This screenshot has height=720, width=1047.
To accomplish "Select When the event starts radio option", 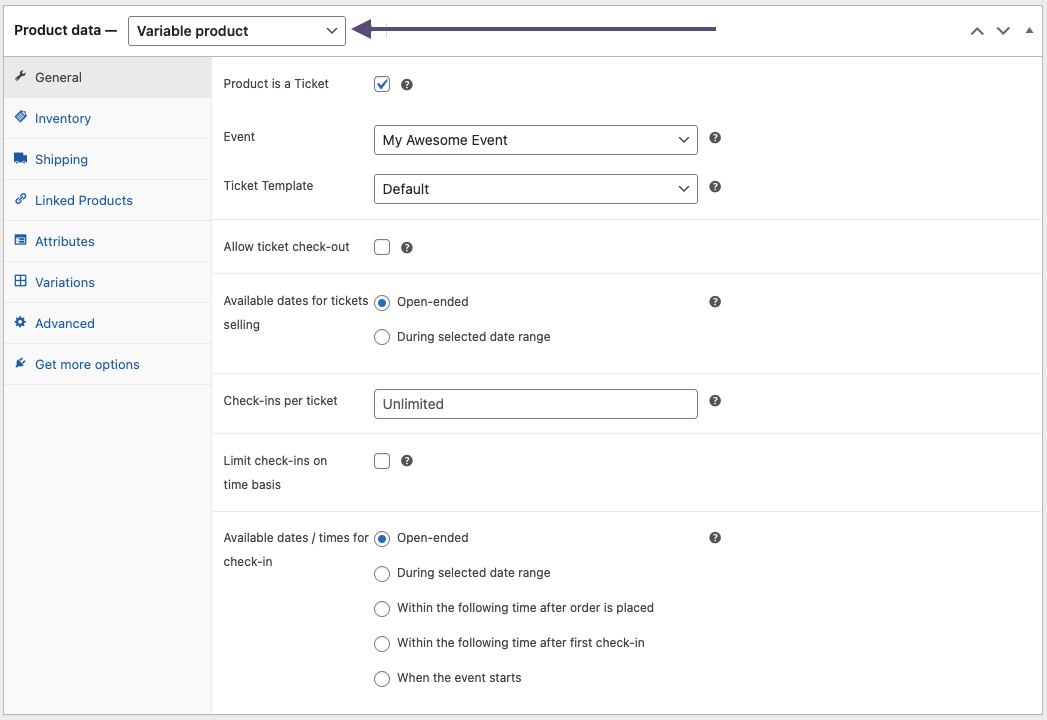I will 382,679.
